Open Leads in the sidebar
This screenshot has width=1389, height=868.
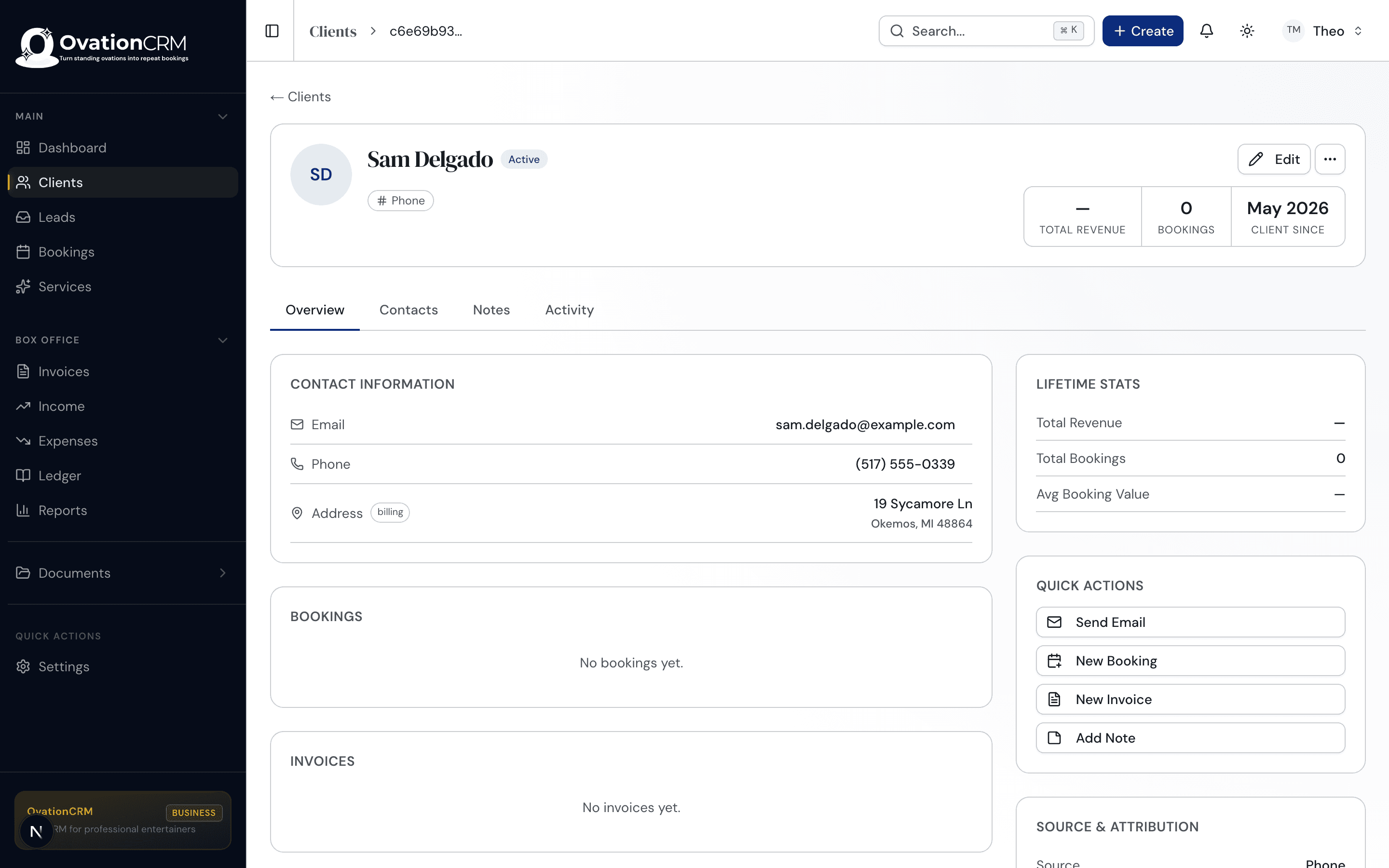click(123, 217)
